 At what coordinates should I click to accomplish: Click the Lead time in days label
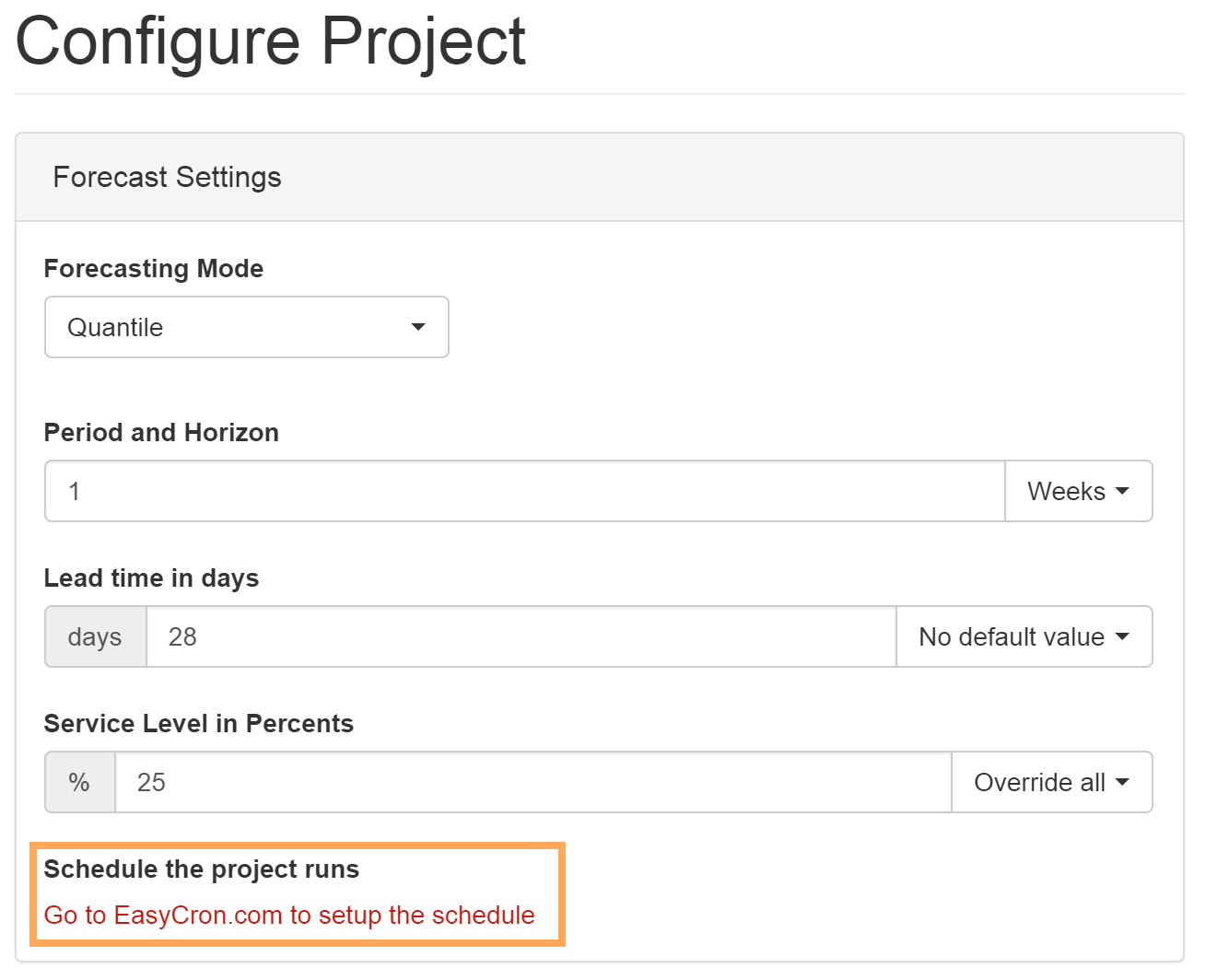[151, 577]
